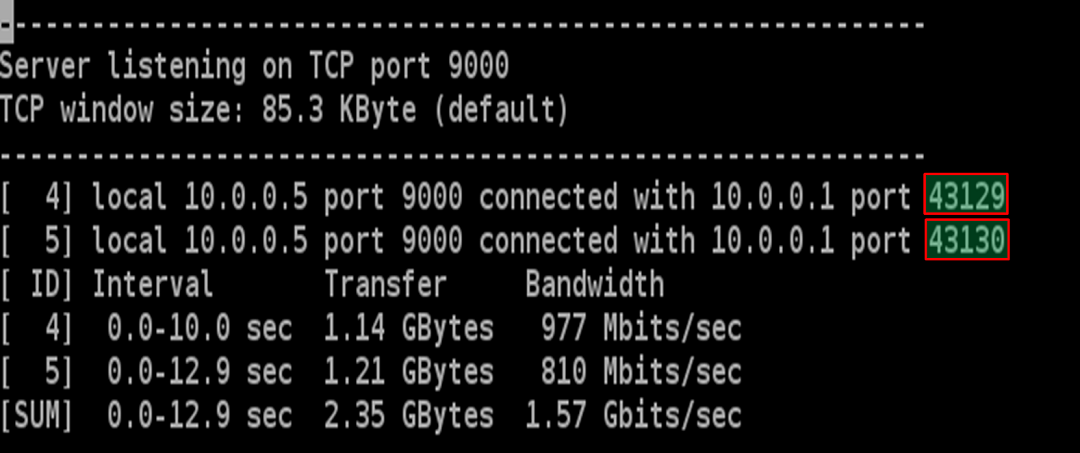Image resolution: width=1080 pixels, height=453 pixels.
Task: Click the '1.14 GBytes' transfer value
Action: point(408,329)
